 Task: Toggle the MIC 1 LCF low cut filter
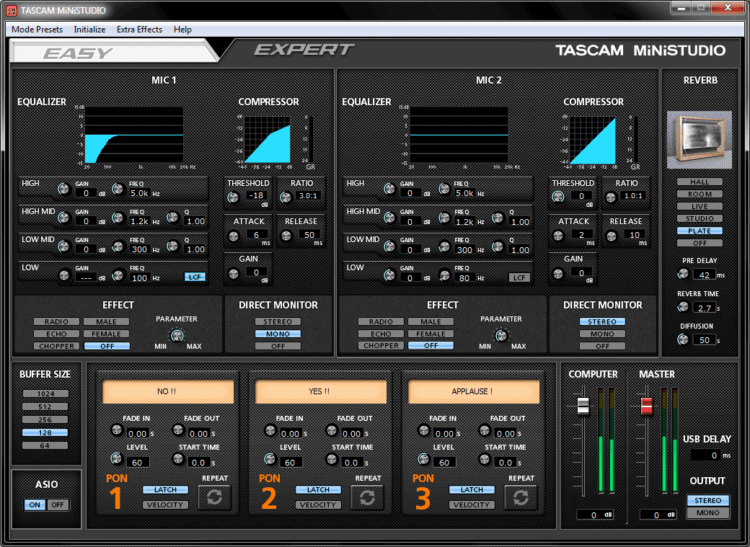tap(195, 277)
